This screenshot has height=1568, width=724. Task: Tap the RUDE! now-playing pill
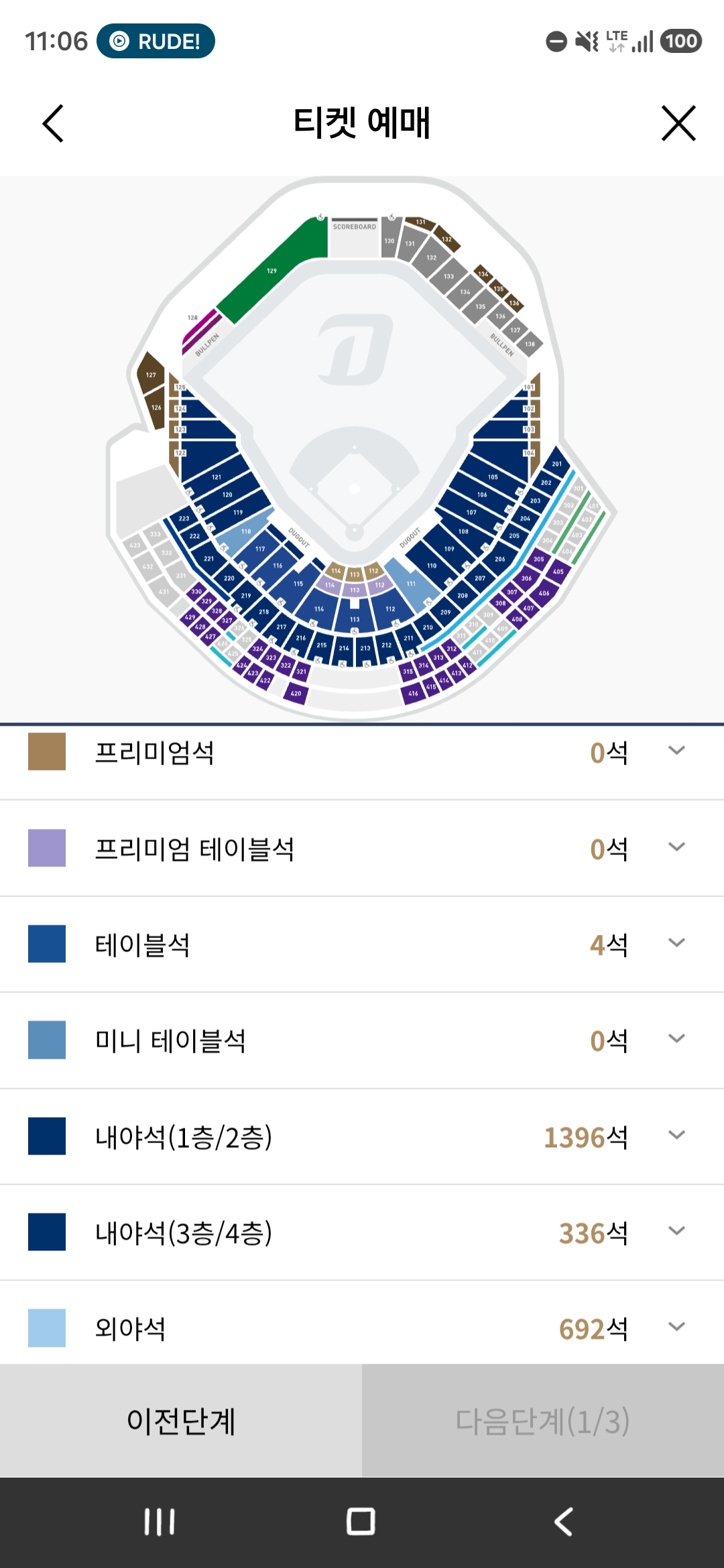(x=156, y=42)
